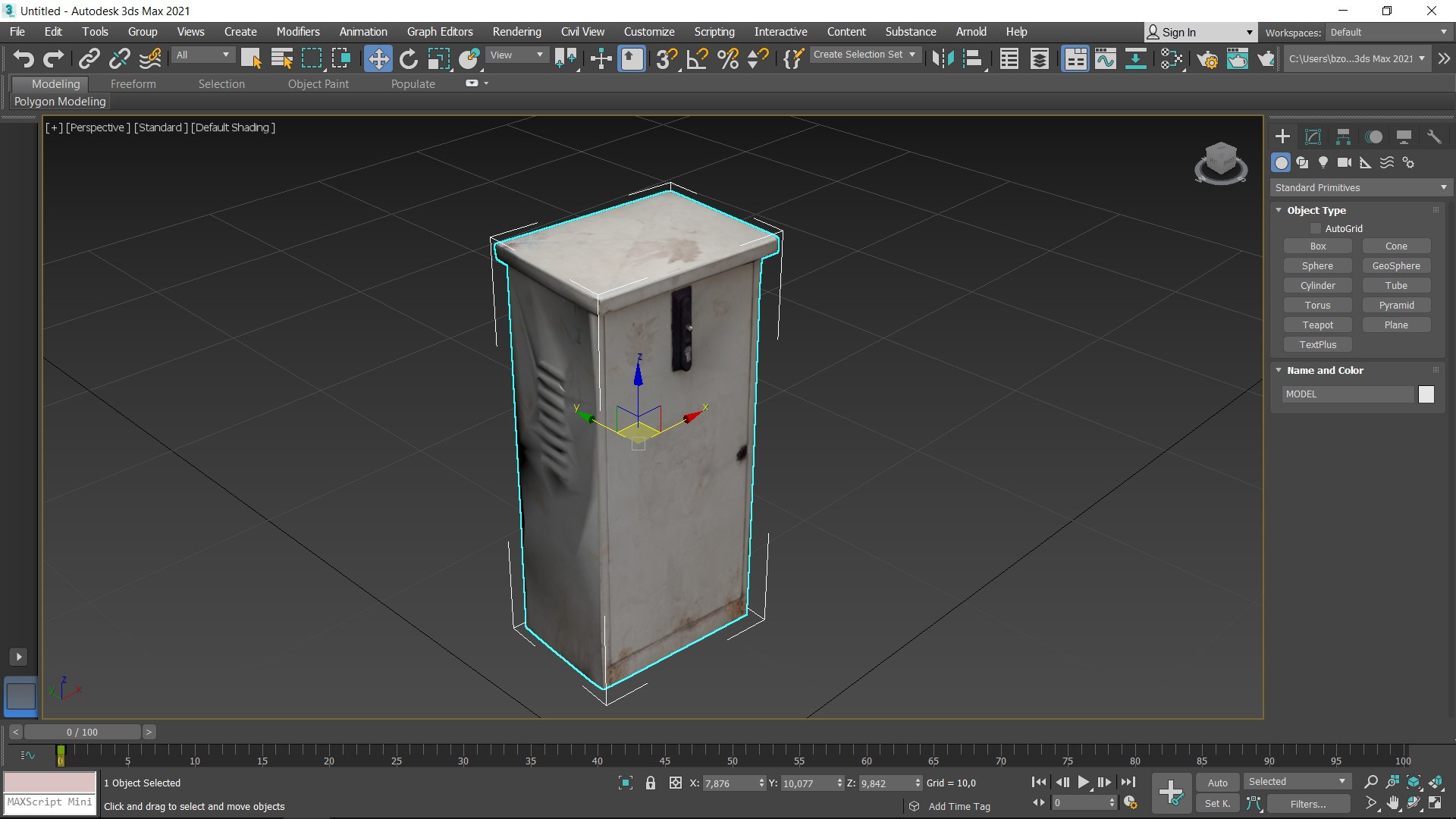Toggle the Angle Snap icon
Screen dimensions: 1456x819
coord(696,58)
